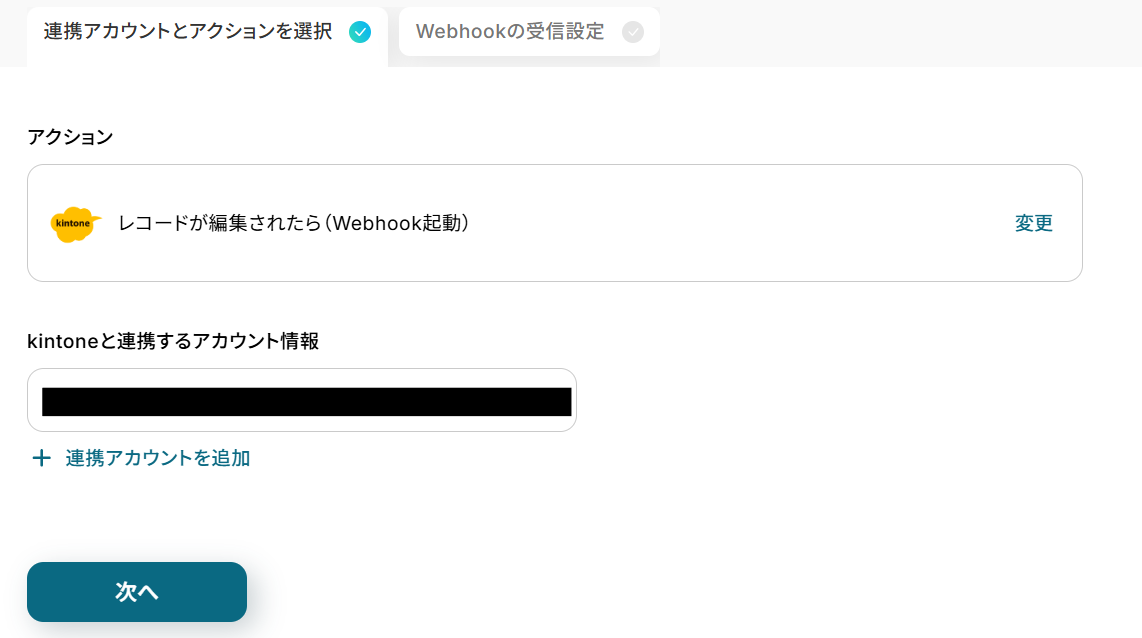Open the kintone account selection field
This screenshot has height=638, width=1142.
point(302,400)
